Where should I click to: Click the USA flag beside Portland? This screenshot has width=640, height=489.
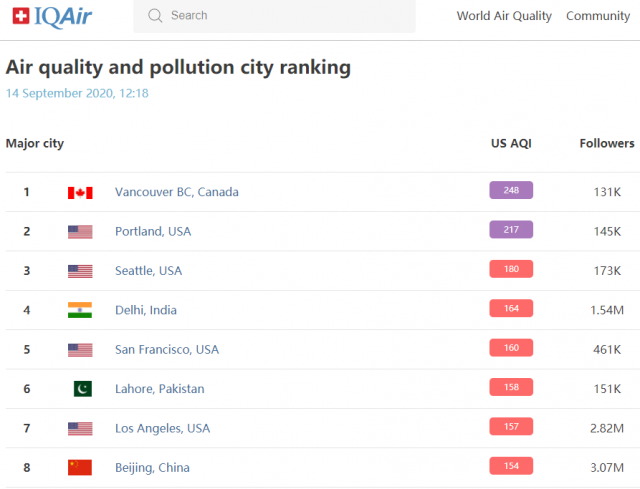(x=80, y=231)
